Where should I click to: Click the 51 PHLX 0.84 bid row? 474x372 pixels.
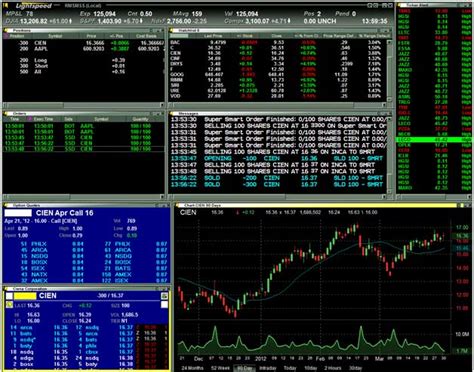(52, 244)
